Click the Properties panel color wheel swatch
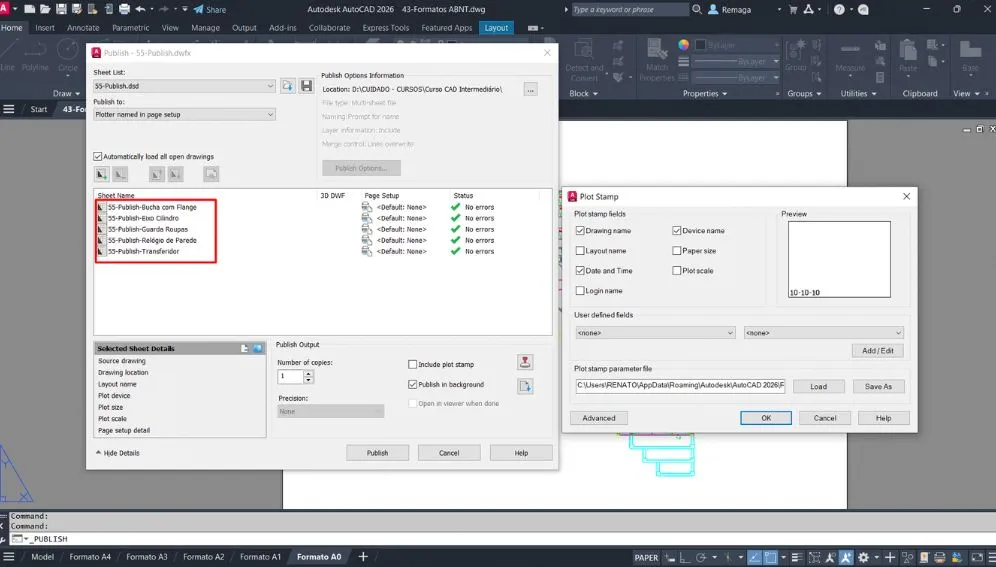Image resolution: width=996 pixels, height=567 pixels. coord(684,45)
